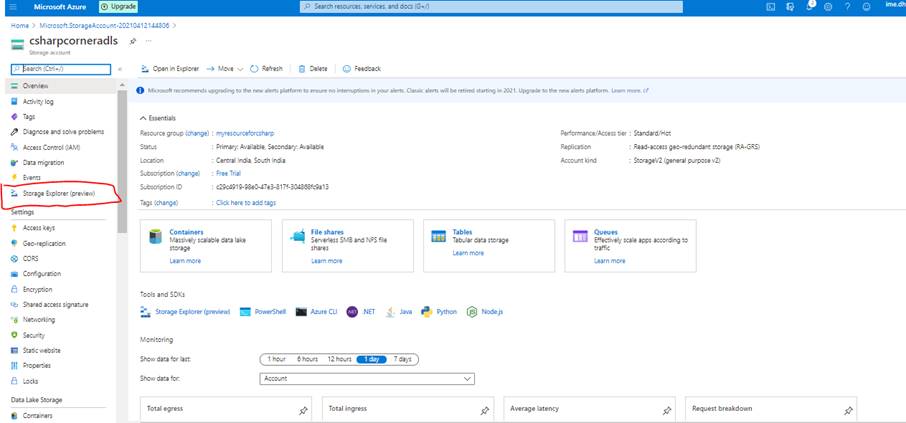Open Tags in the sidebar

(x=29, y=117)
